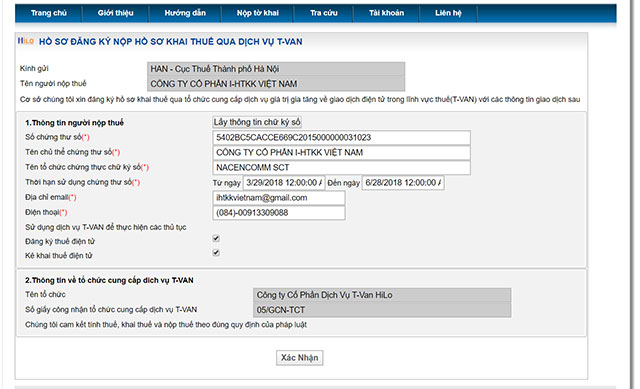Click the Sử dụng dịch vụ T-VAN label
This screenshot has width=640, height=389.
pos(106,227)
